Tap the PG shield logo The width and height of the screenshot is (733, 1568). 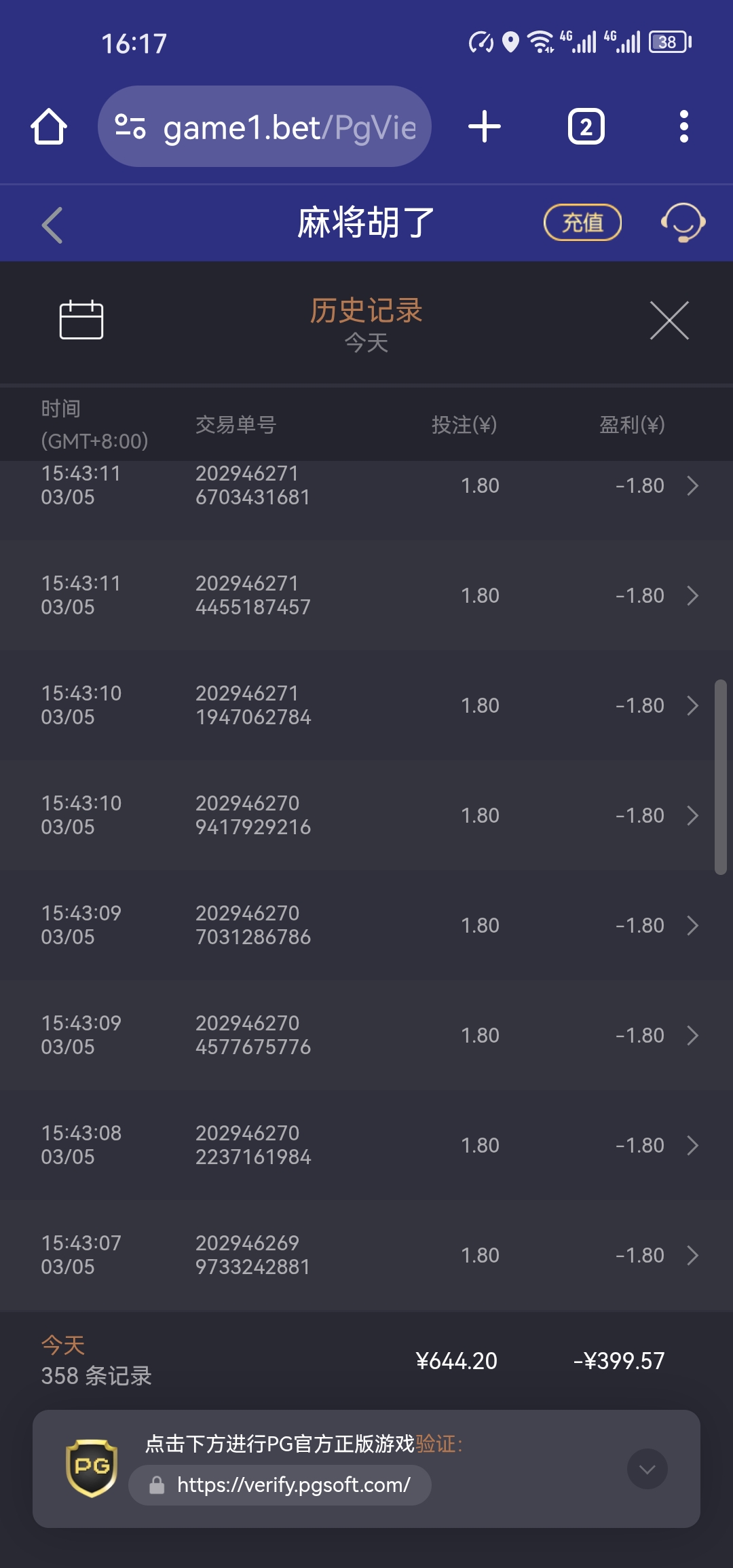pyautogui.click(x=92, y=1468)
